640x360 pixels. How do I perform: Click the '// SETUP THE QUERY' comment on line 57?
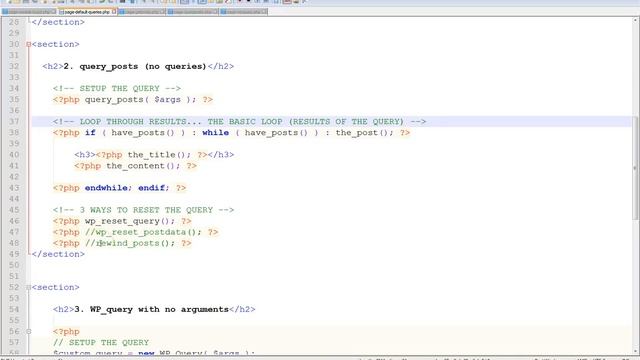point(101,342)
